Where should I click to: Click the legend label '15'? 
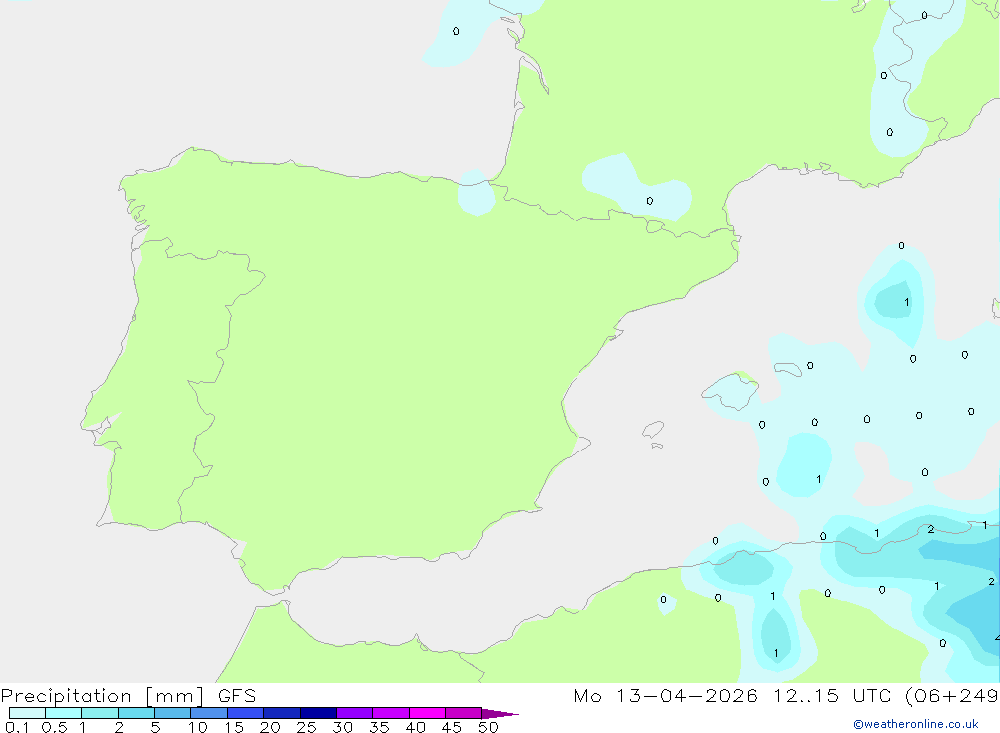233,727
